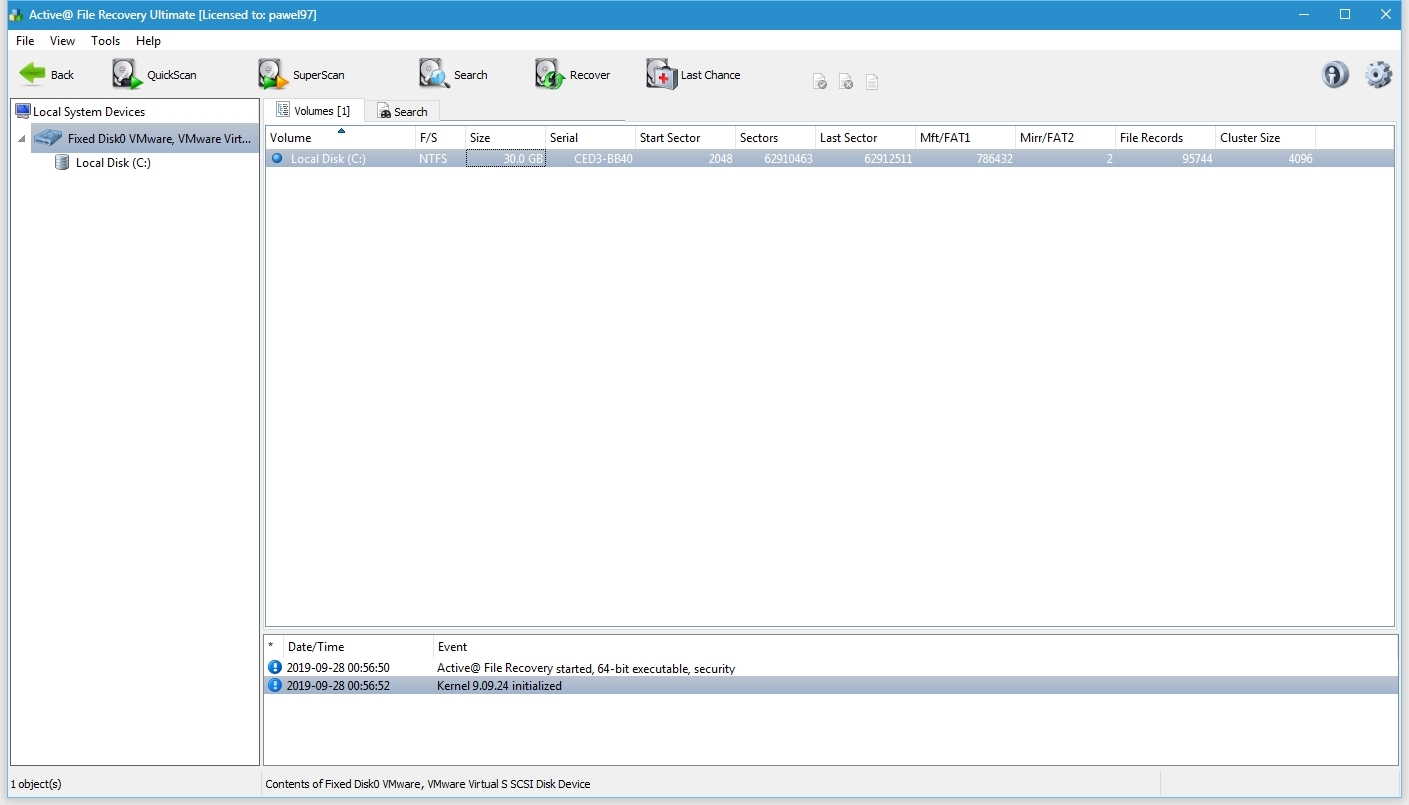This screenshot has width=1409, height=805.
Task: Click blue status dot of Local Disk (C:) row
Action: coord(277,158)
